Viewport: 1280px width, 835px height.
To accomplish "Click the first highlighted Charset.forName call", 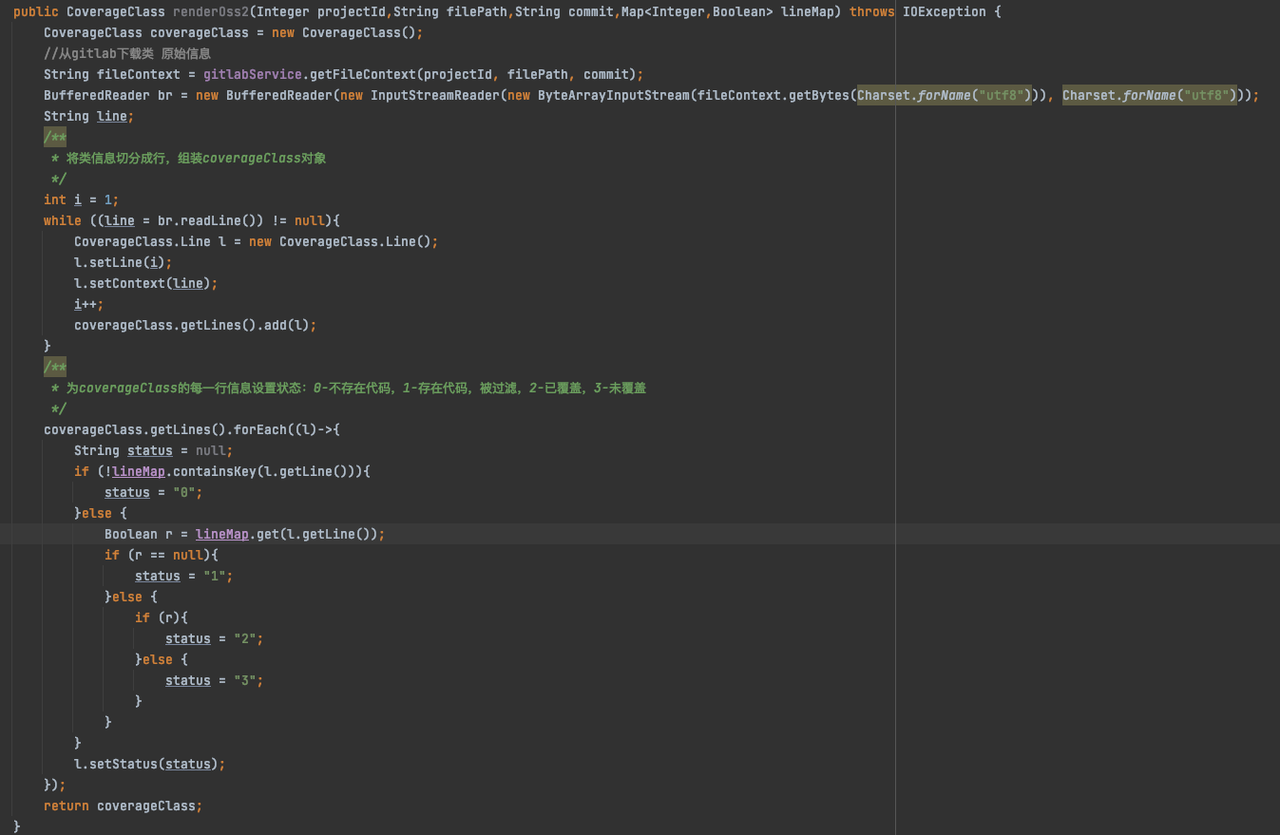I will tap(944, 95).
